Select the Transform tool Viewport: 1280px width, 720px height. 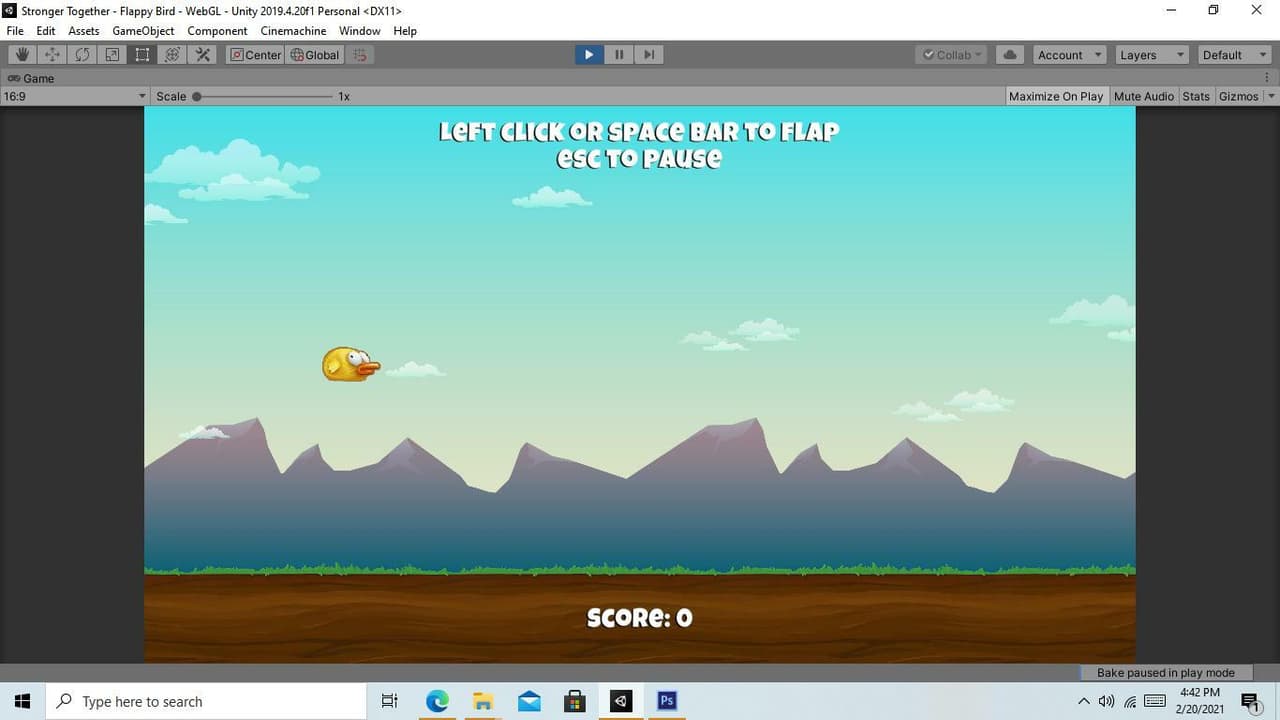(172, 55)
